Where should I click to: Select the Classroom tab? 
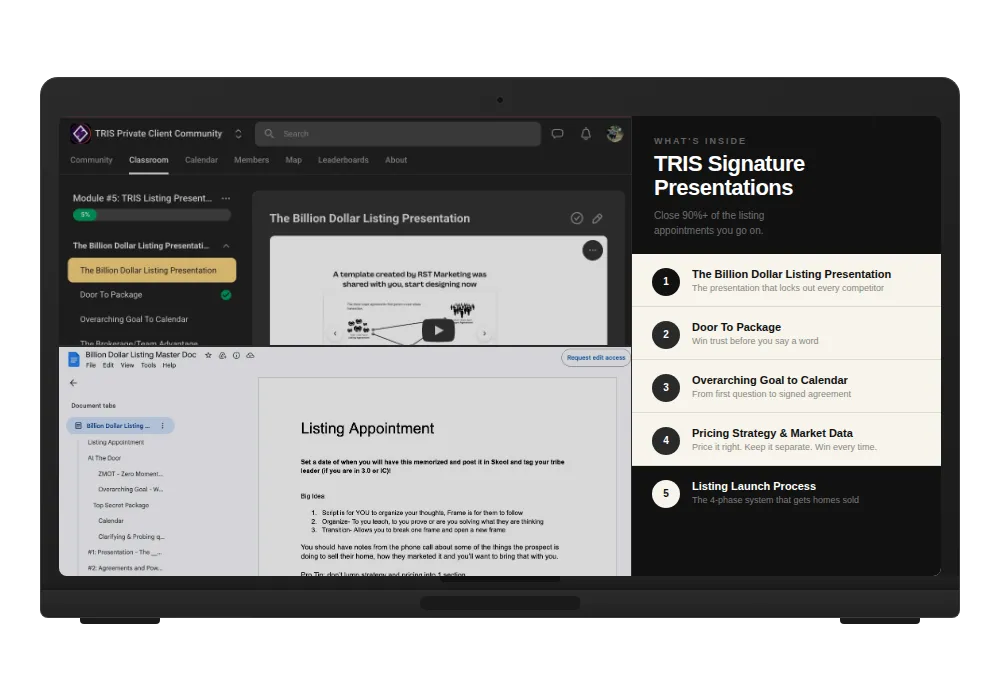coord(149,160)
